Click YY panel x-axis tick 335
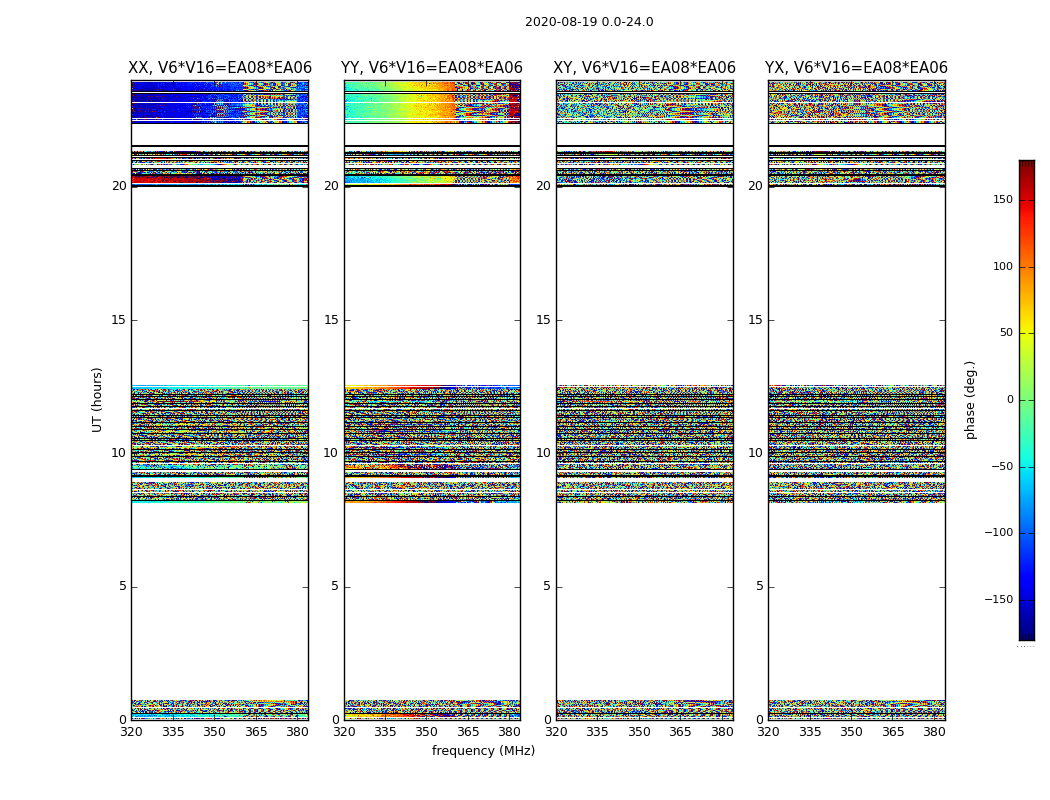Screen dimensions: 1050x800 click(385, 732)
